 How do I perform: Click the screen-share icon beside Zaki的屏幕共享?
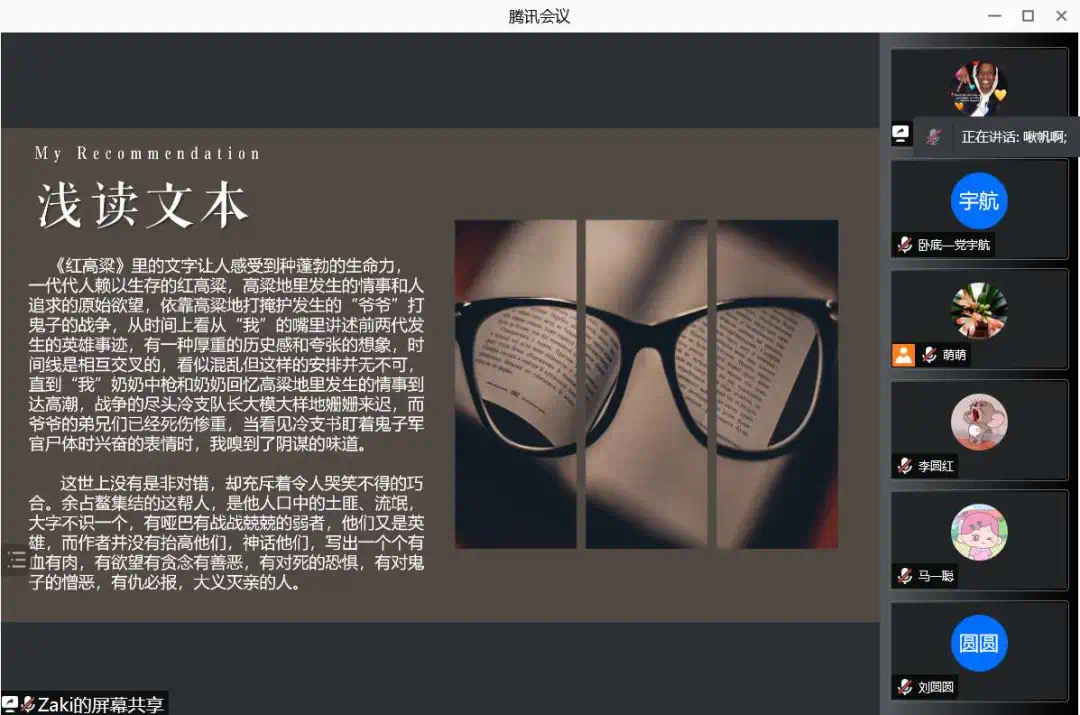tap(10, 704)
